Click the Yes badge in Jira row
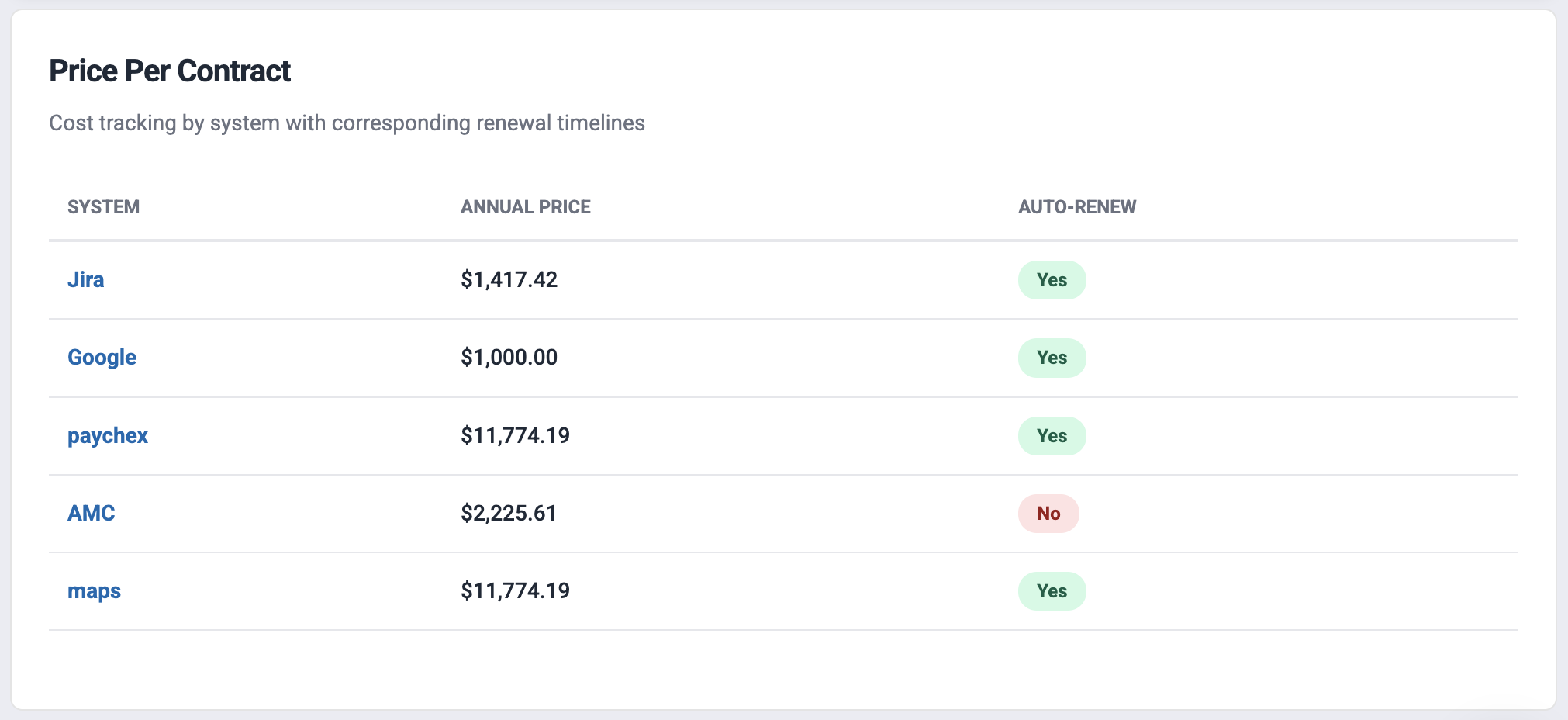 (1052, 280)
